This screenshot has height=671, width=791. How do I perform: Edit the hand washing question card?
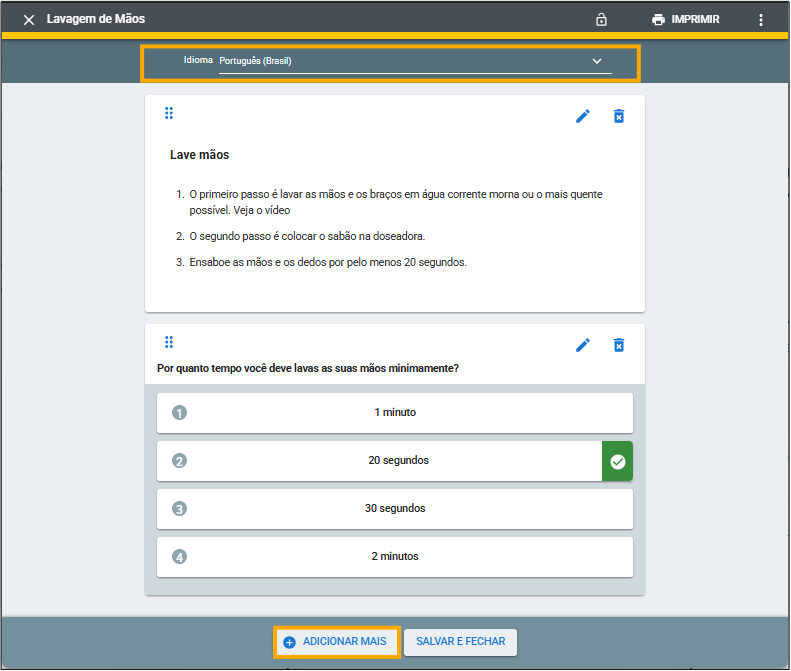tap(583, 345)
